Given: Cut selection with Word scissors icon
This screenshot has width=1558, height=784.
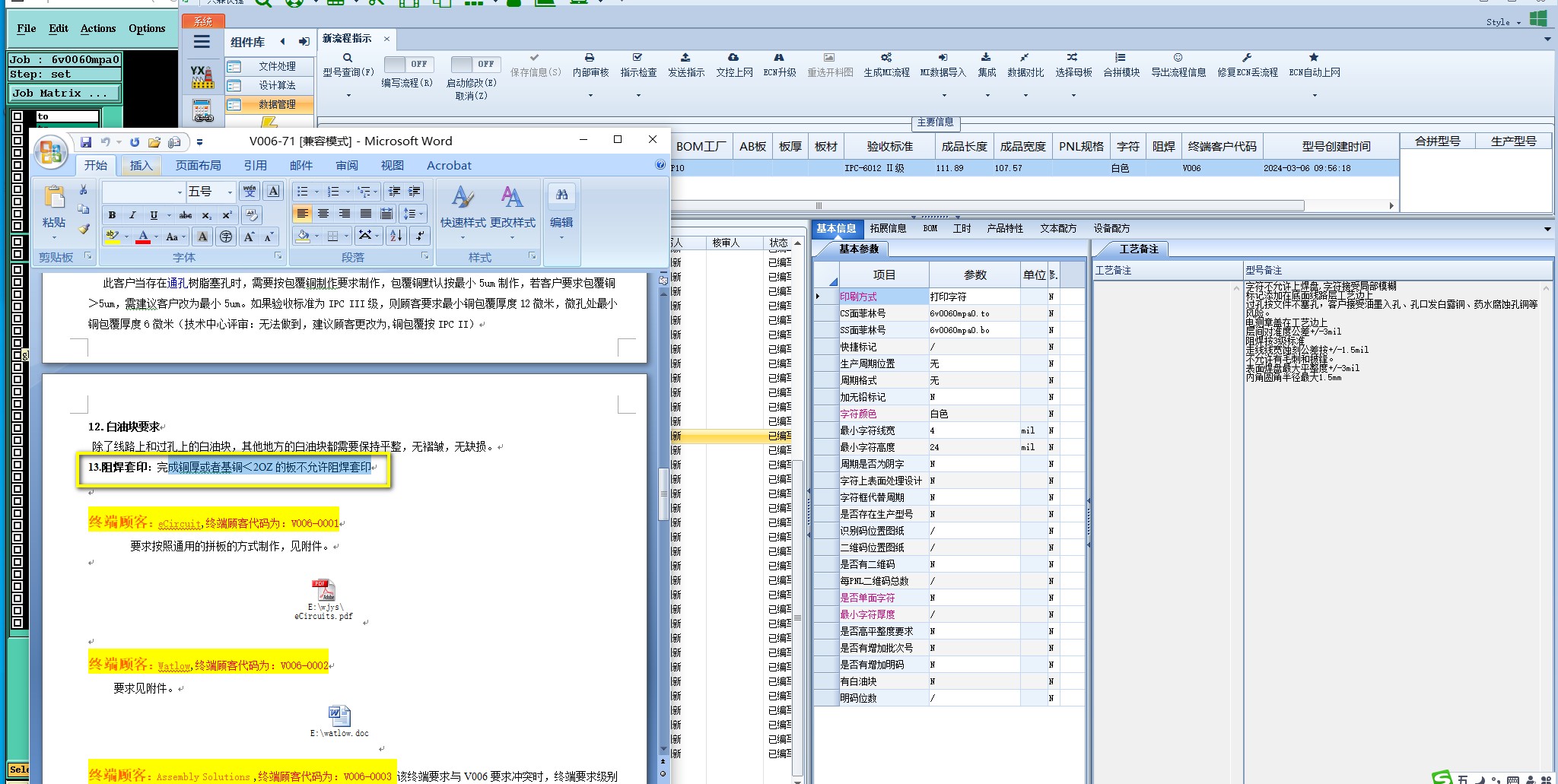Looking at the screenshot, I should [x=84, y=189].
